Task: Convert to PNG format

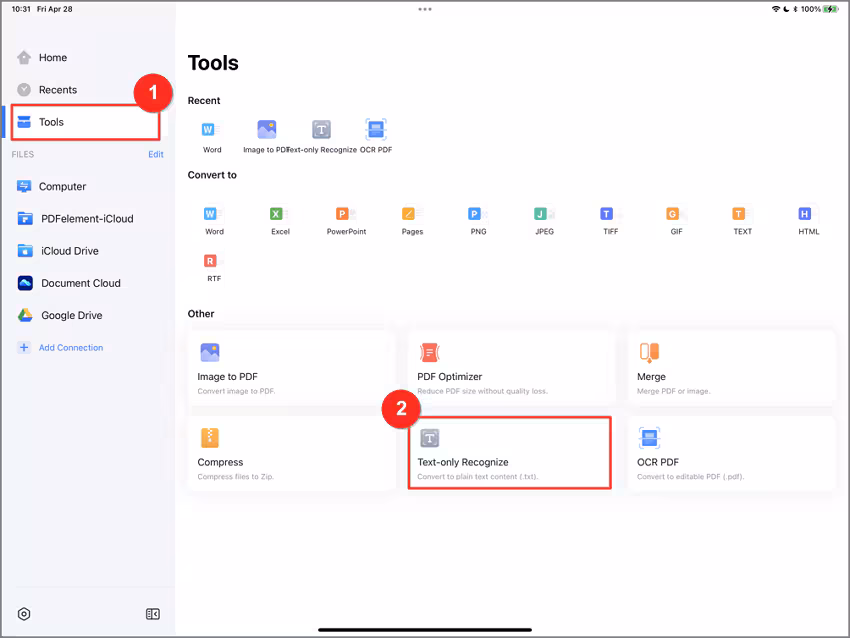Action: (478, 220)
